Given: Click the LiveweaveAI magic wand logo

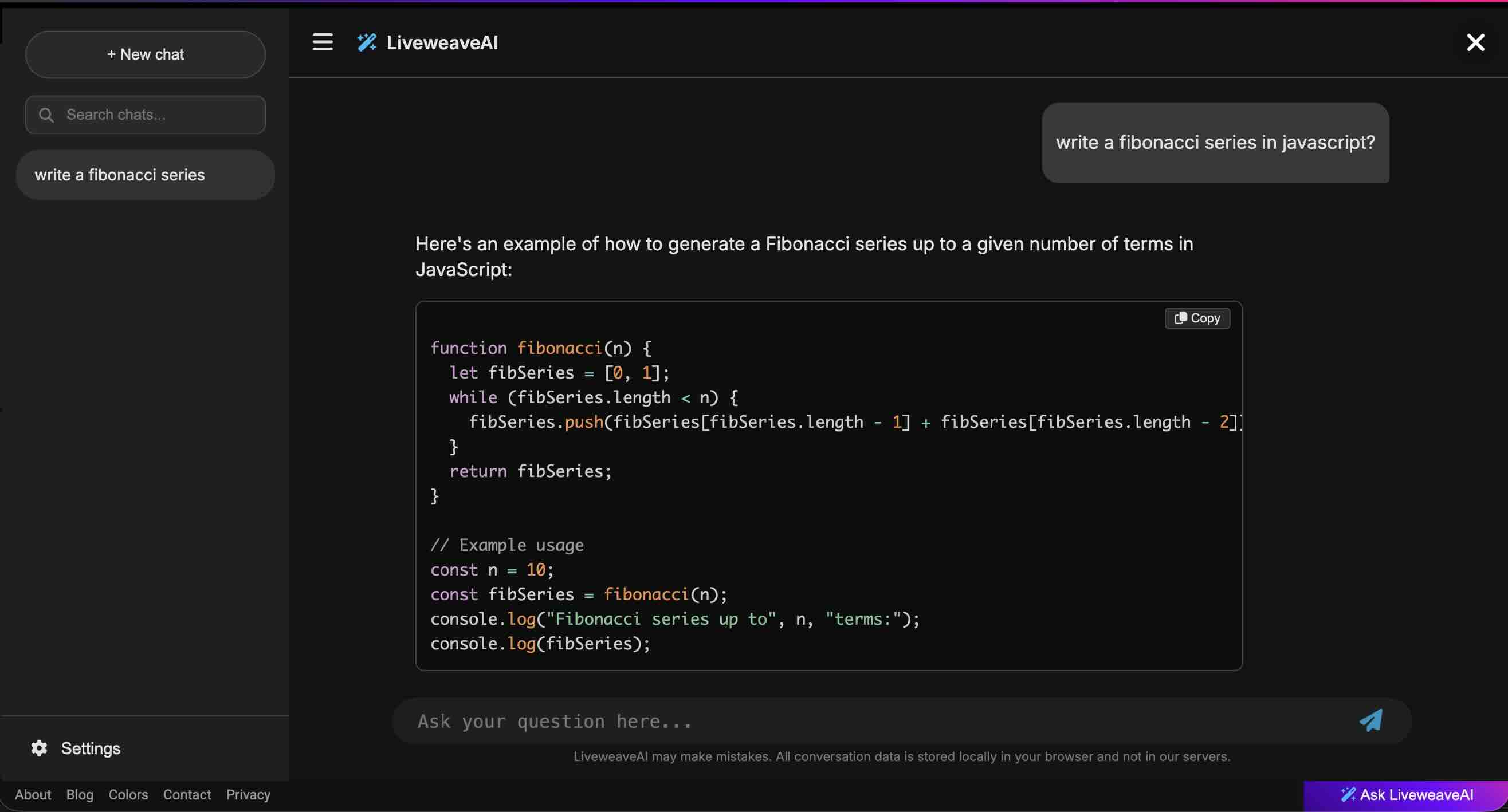Looking at the screenshot, I should [367, 42].
